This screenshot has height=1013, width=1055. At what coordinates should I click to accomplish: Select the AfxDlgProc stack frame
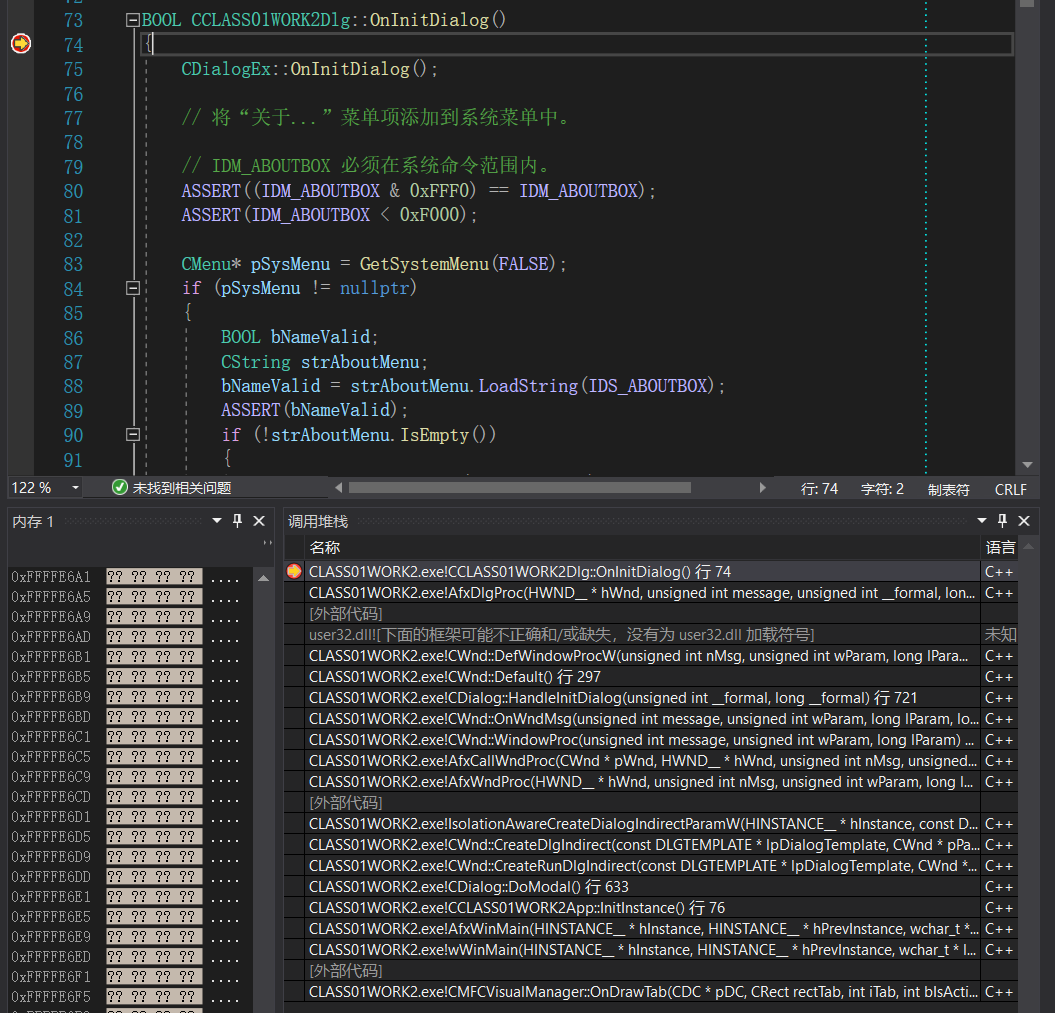point(643,593)
